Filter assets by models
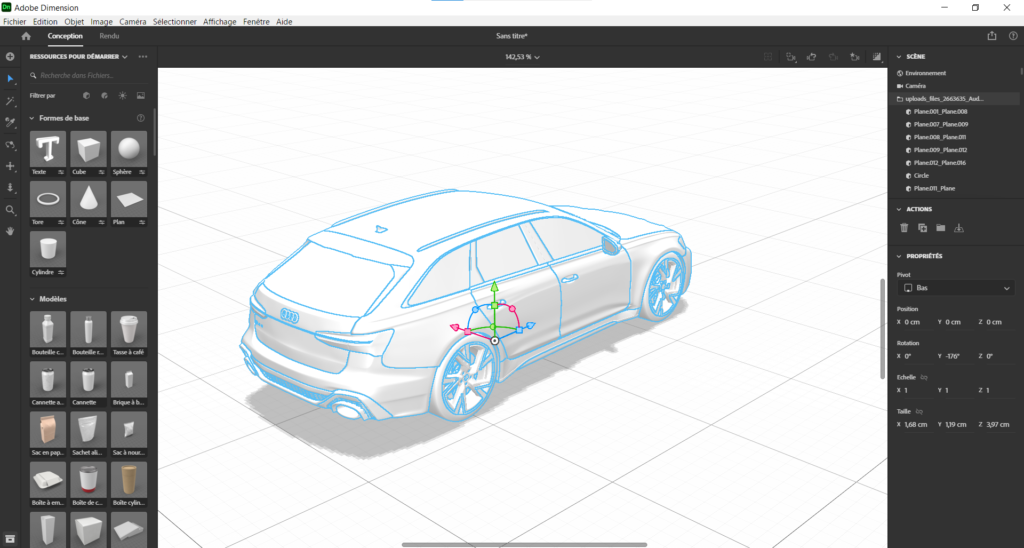 click(86, 96)
